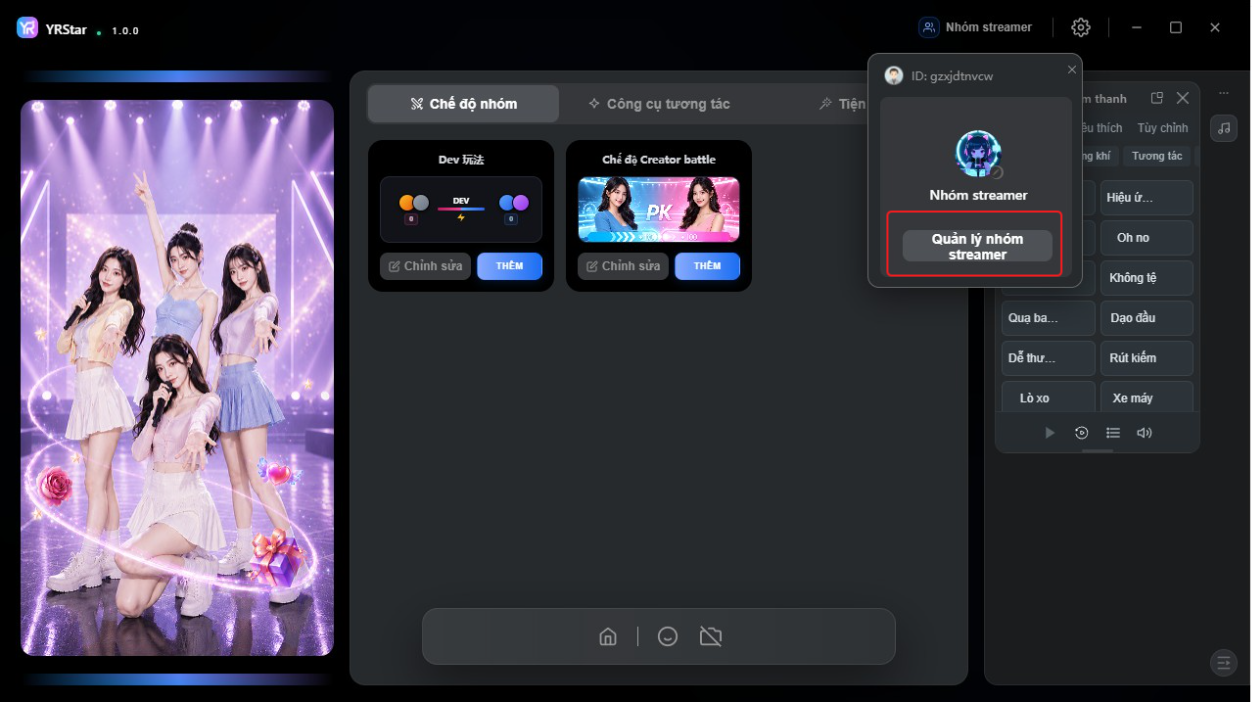Switch to the Chế độ nhóm tab
Viewport: 1252px width, 702px height.
point(463,104)
